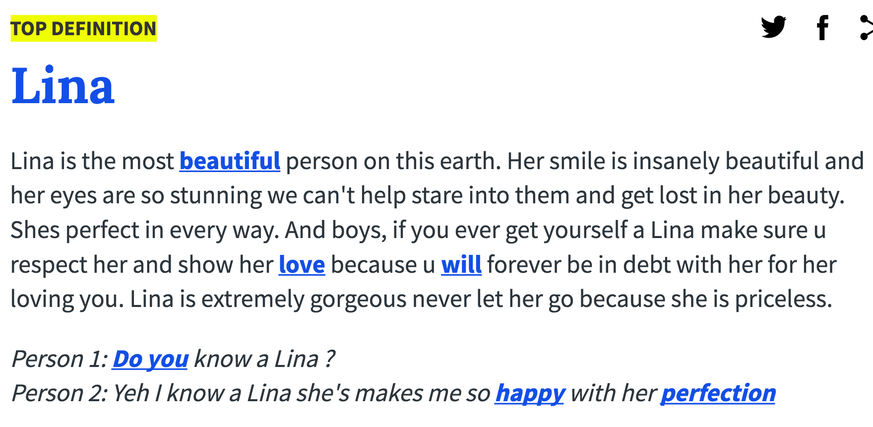The image size is (873, 427).
Task: Click the word 'priceless' ending the definition
Action: [x=786, y=299]
